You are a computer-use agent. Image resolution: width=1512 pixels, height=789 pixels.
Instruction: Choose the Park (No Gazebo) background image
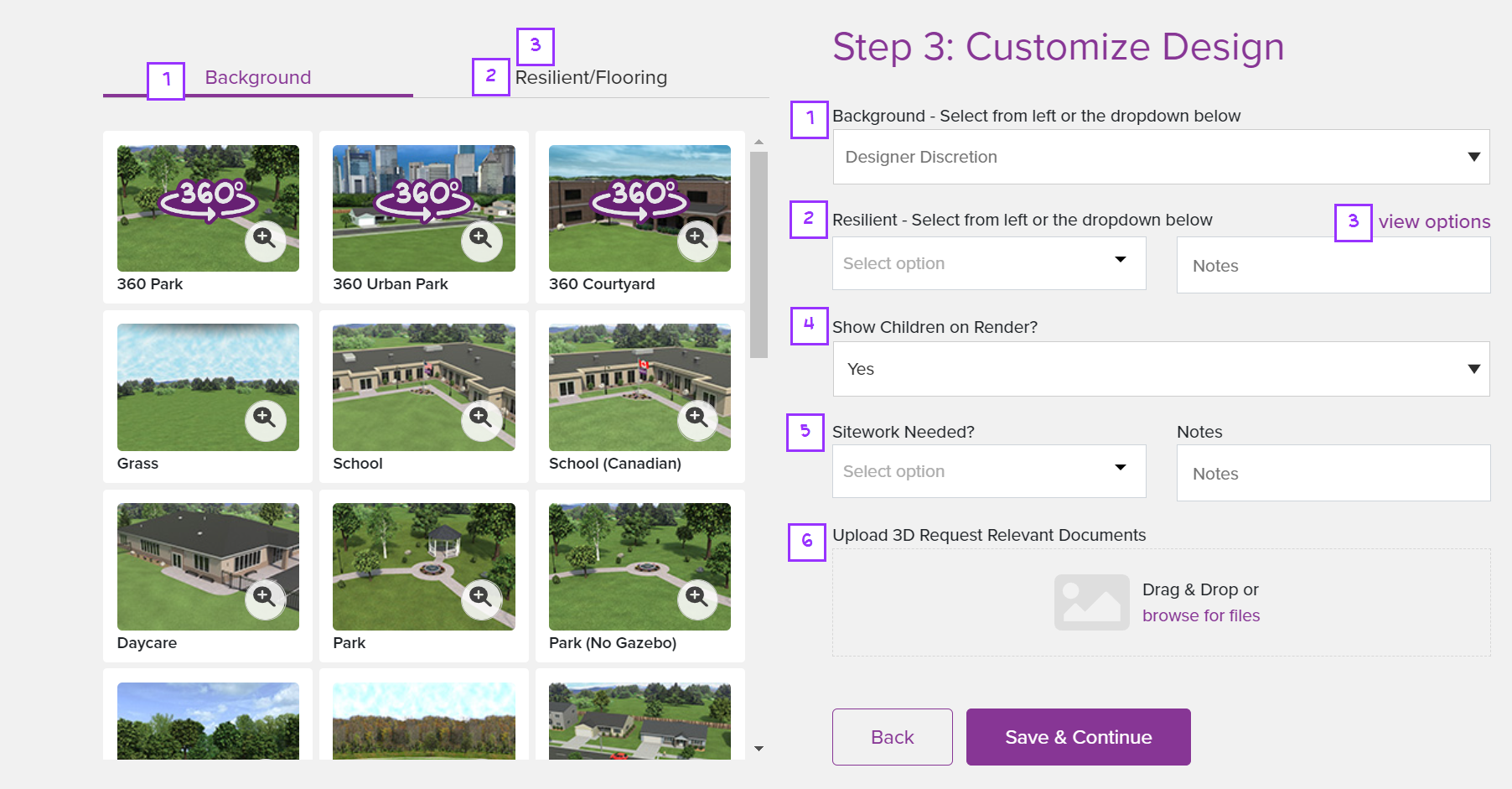tap(639, 567)
